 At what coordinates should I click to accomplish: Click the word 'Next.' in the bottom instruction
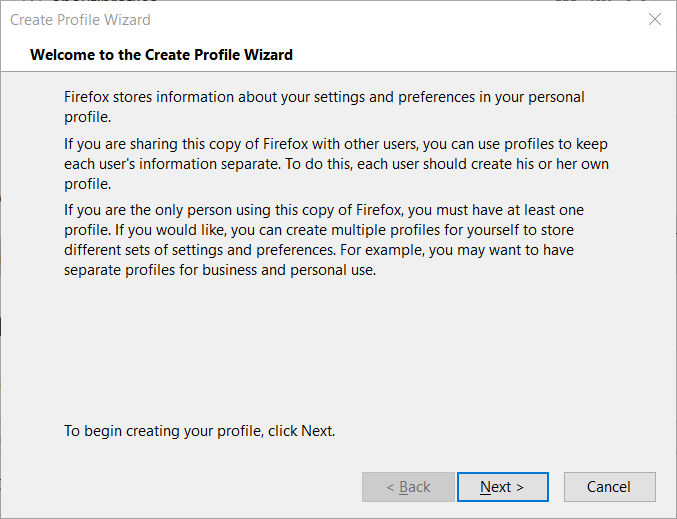318,431
